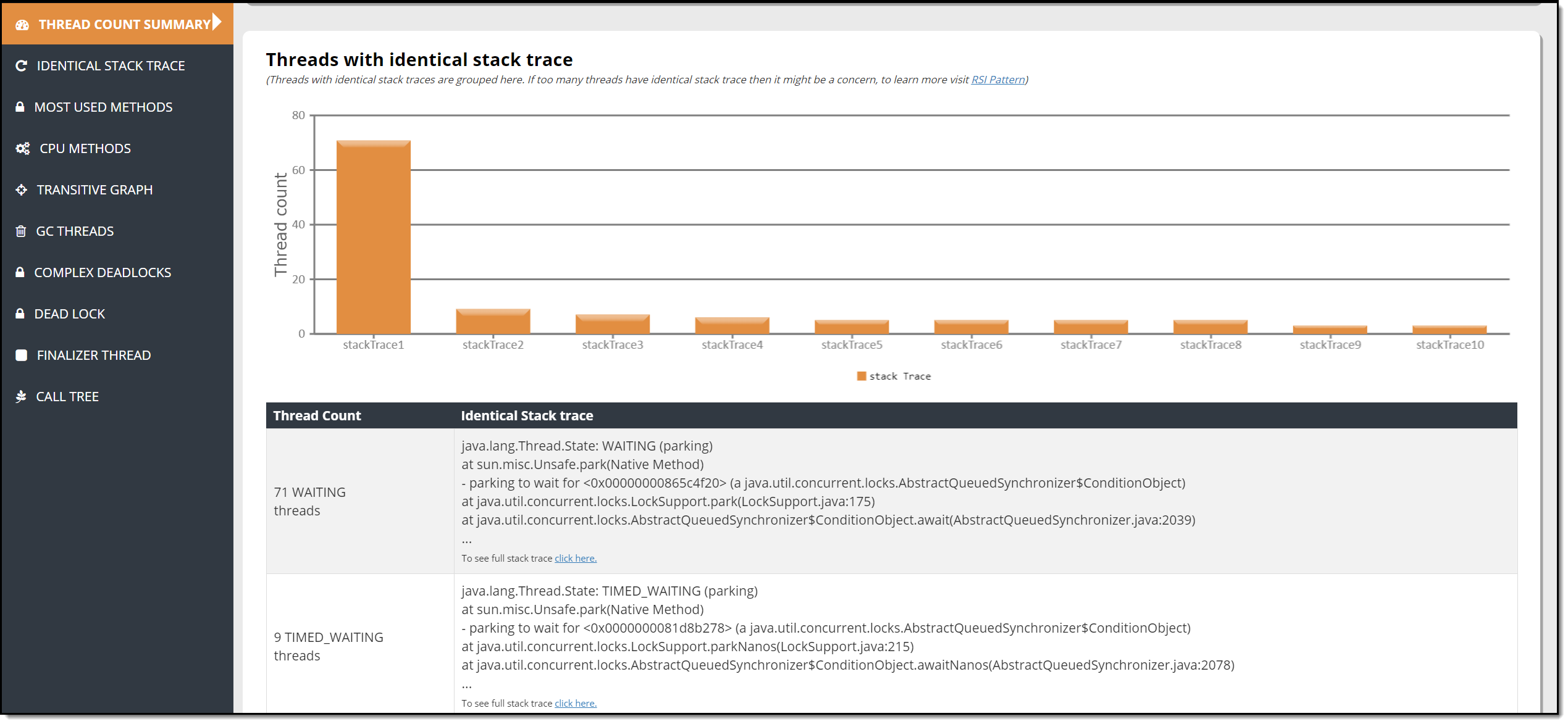Image resolution: width=1568 pixels, height=724 pixels.
Task: Open the RSI Pattern link
Action: [997, 80]
